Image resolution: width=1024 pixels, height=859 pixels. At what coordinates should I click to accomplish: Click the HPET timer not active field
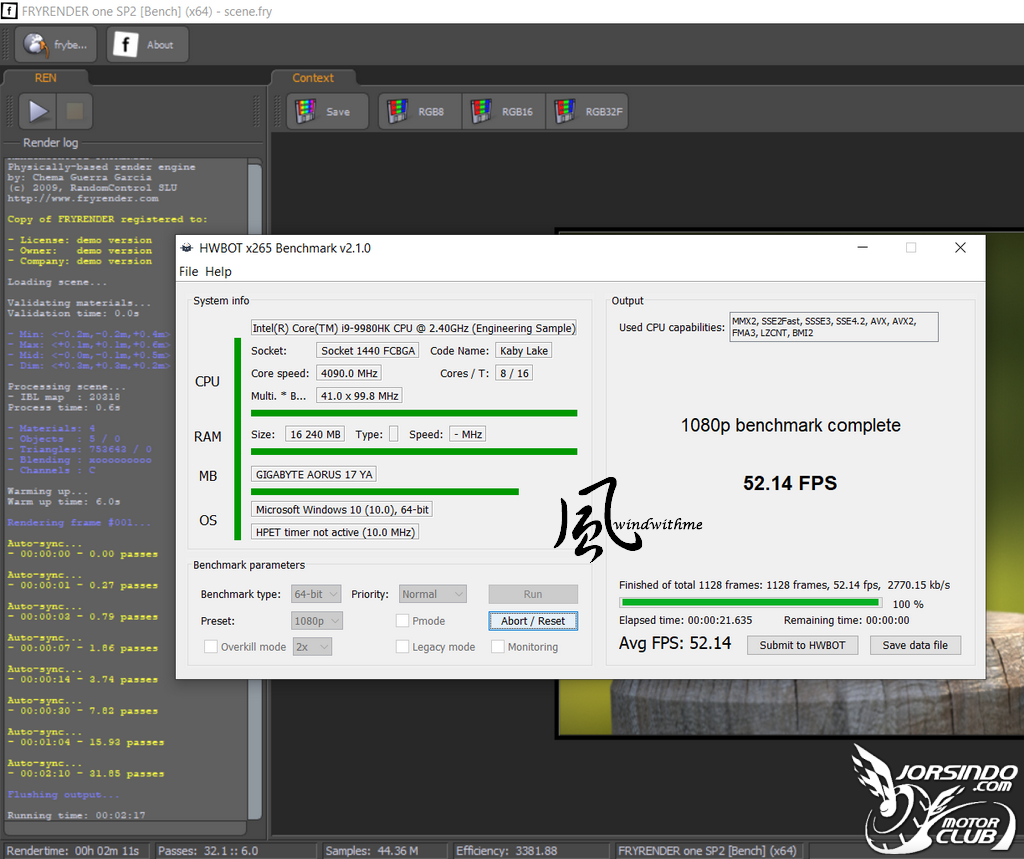click(334, 532)
